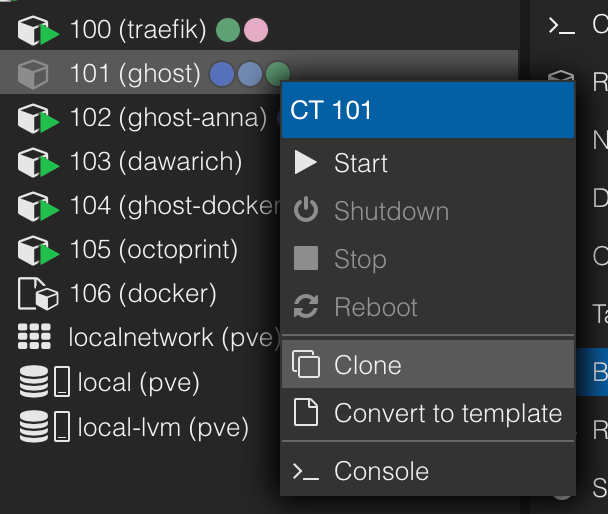The width and height of the screenshot is (608, 514).
Task: Click the stopped container icon for 101 (ghost)
Action: click(34, 74)
